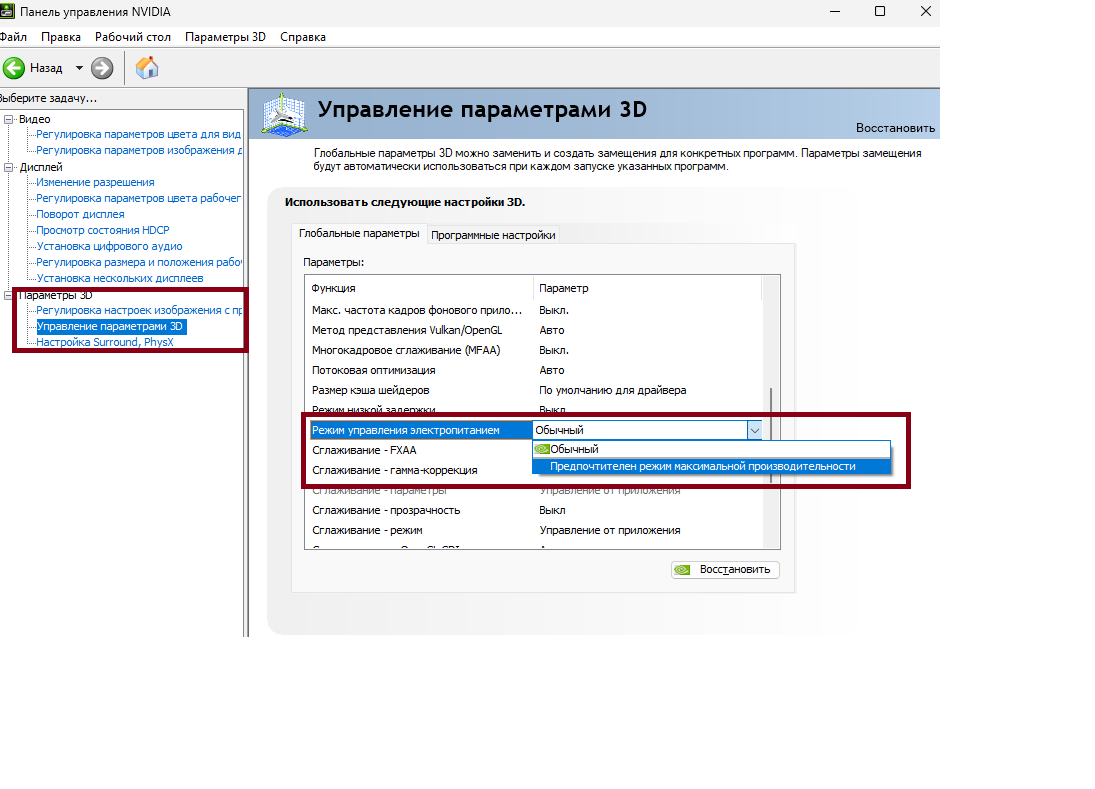Open the Home page icon in toolbar
The image size is (1095, 789).
click(x=147, y=68)
